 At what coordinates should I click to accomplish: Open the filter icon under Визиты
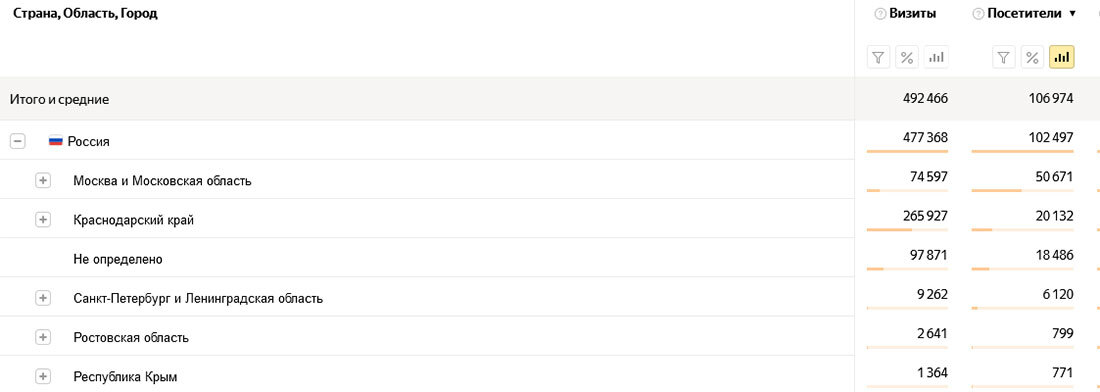click(878, 58)
